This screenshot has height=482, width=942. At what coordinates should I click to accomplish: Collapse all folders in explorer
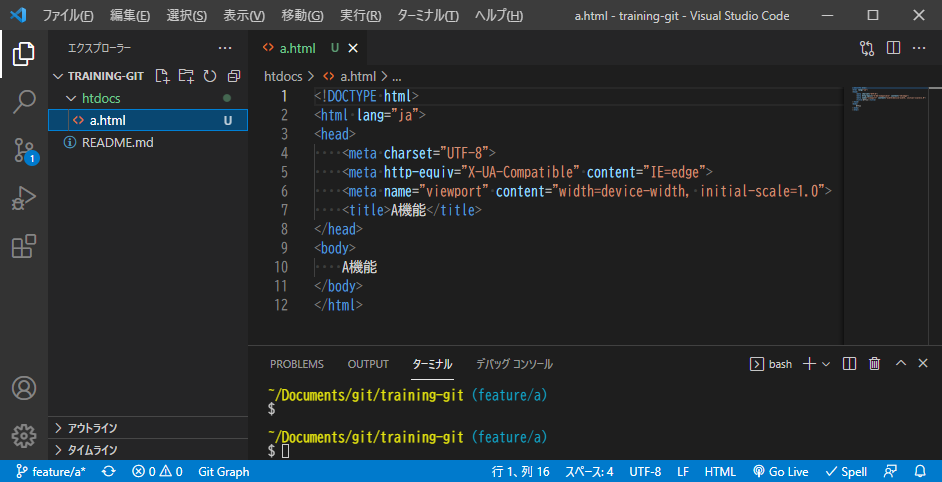pos(234,76)
